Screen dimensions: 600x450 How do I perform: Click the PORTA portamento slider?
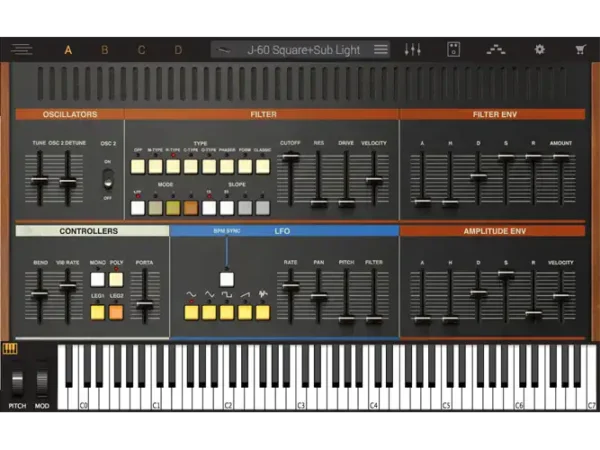click(145, 305)
